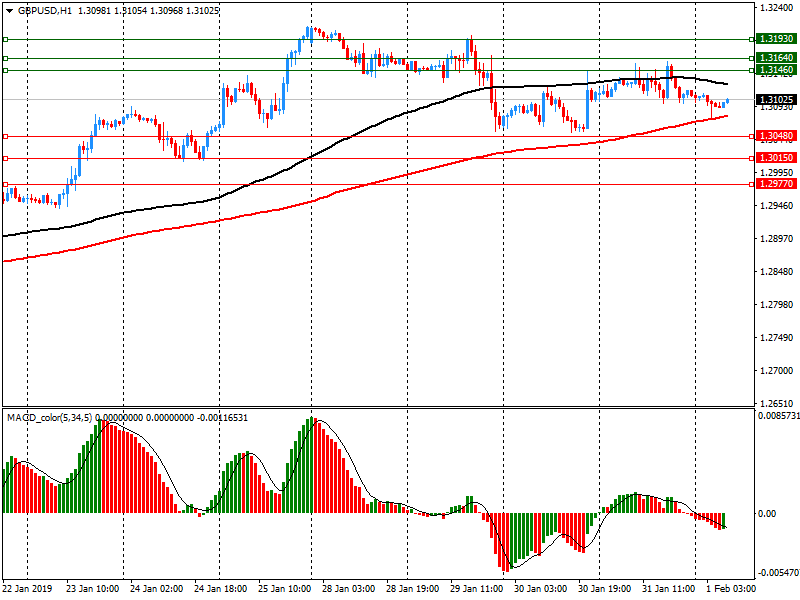Click the 0.0085731 MACD scale maximum label
Viewport: 800px width, 600px height.
[x=777, y=415]
